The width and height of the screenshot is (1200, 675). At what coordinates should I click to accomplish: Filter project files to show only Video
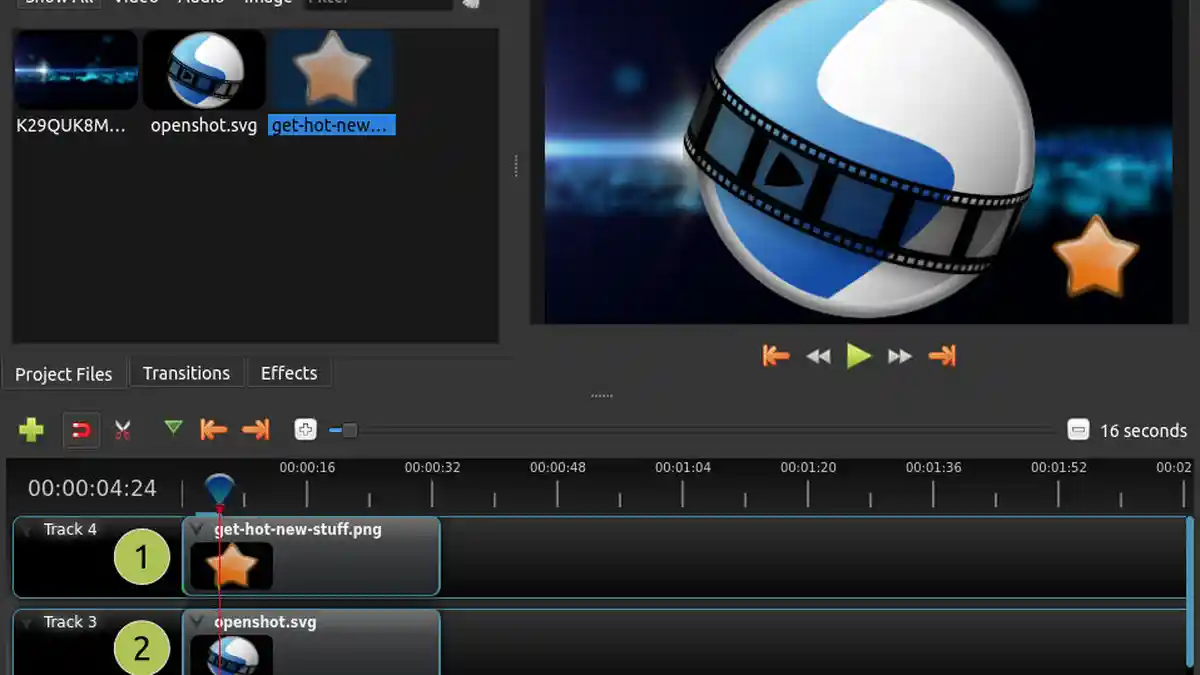coord(135,3)
